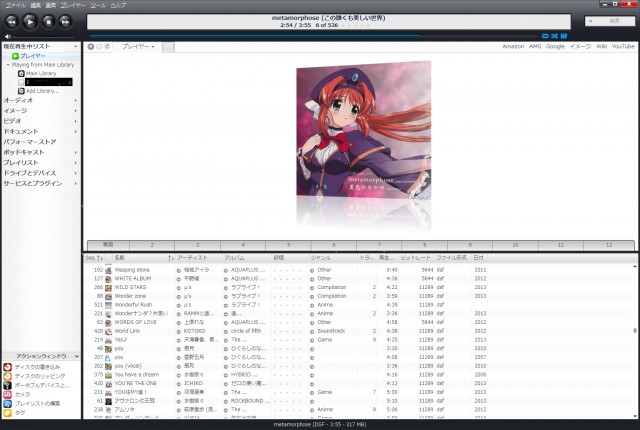
Task: Open the Google link
Action: click(555, 47)
